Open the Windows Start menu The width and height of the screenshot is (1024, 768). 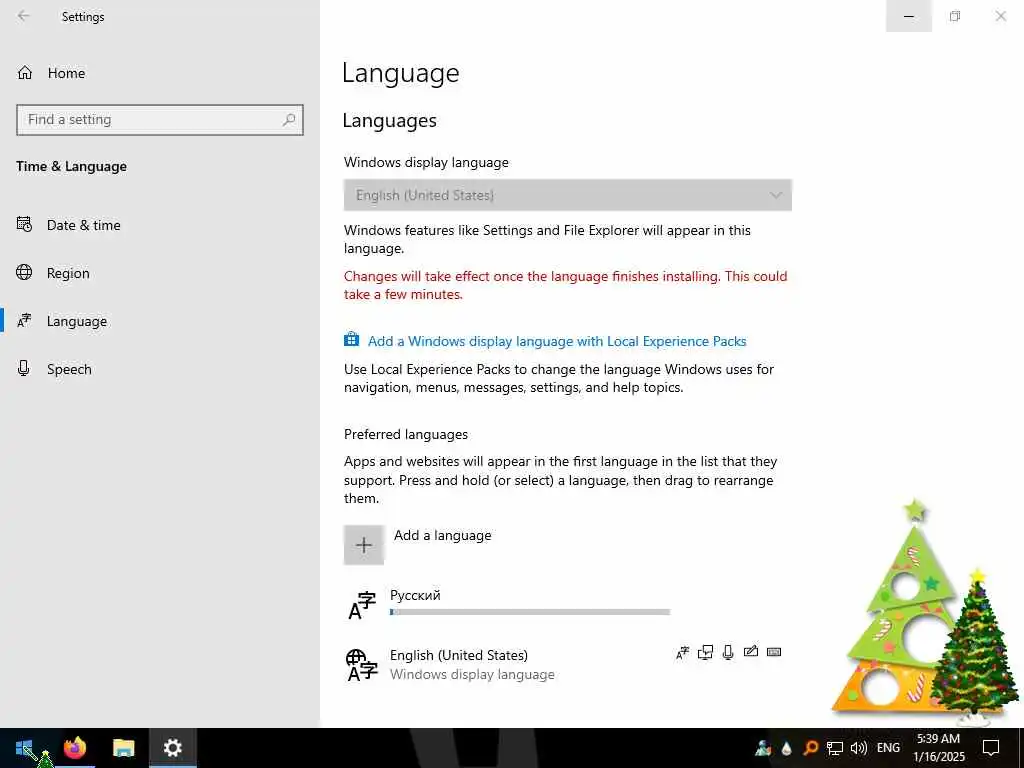[24, 748]
